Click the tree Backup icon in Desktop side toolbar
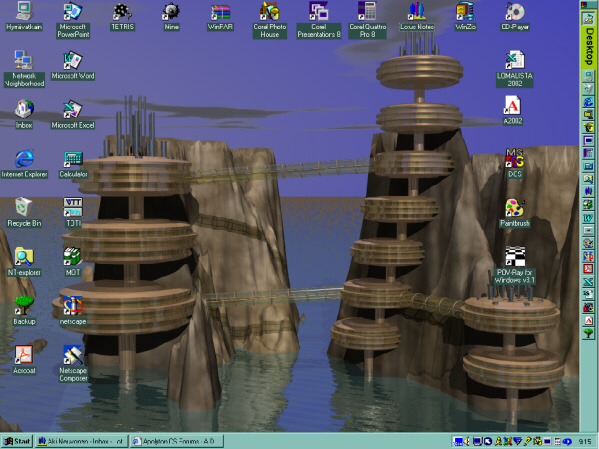This screenshot has height=449, width=599. (588, 334)
